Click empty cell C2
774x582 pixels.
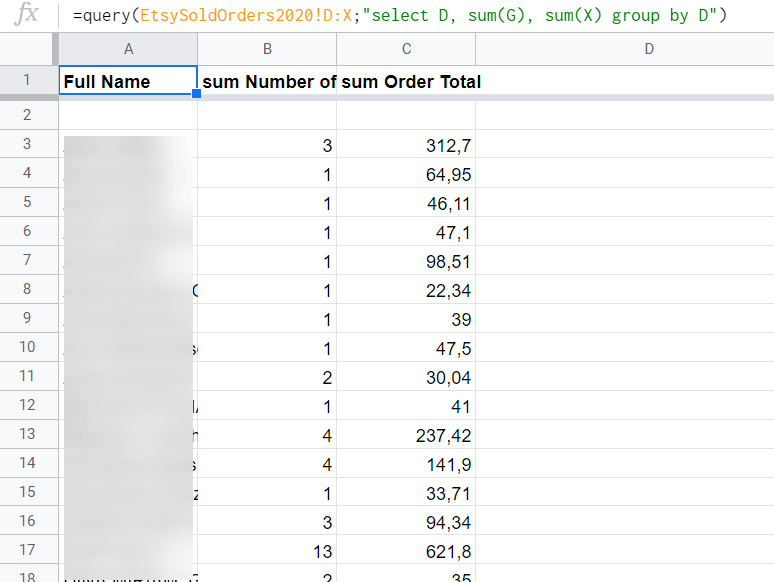406,116
